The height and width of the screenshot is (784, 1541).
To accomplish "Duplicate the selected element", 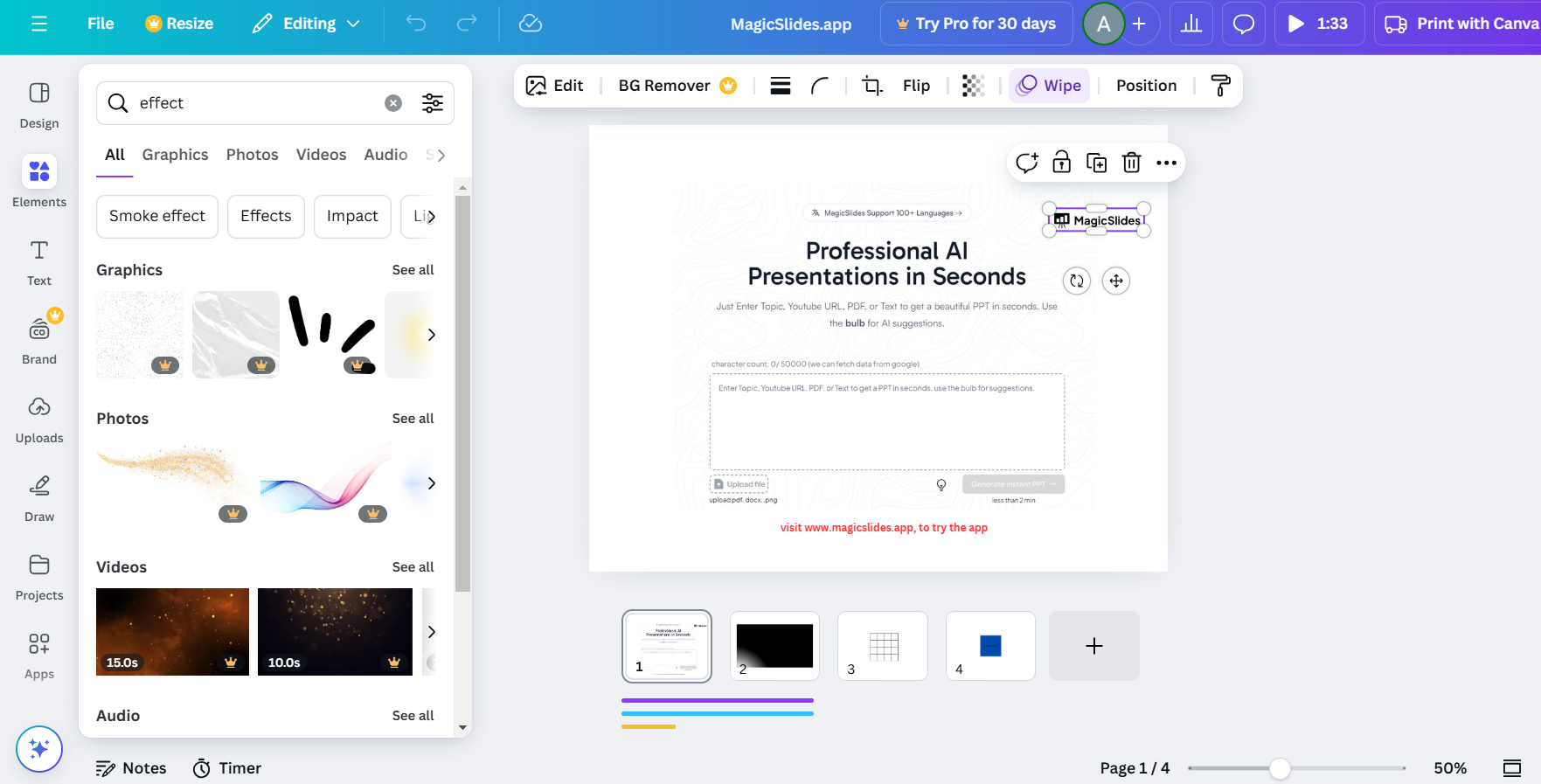I will pyautogui.click(x=1096, y=163).
